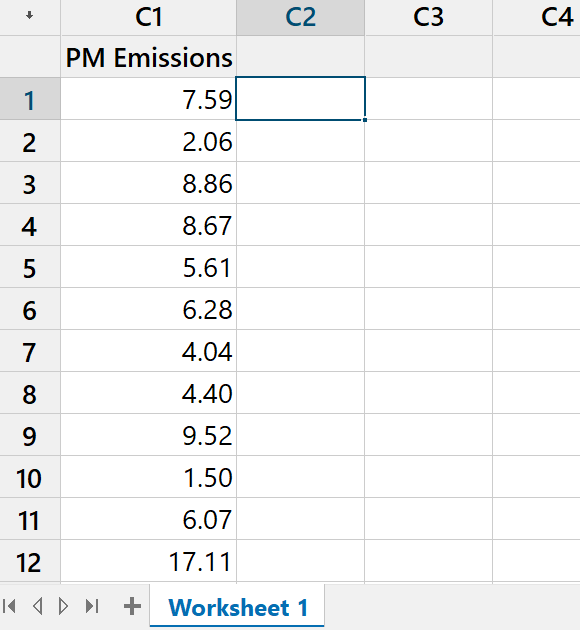Click the cell containing 17.11
580x630 pixels.
(149, 561)
